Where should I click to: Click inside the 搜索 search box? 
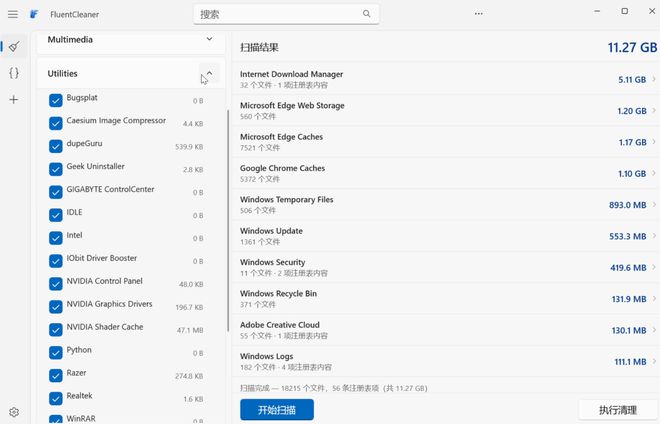pos(286,14)
